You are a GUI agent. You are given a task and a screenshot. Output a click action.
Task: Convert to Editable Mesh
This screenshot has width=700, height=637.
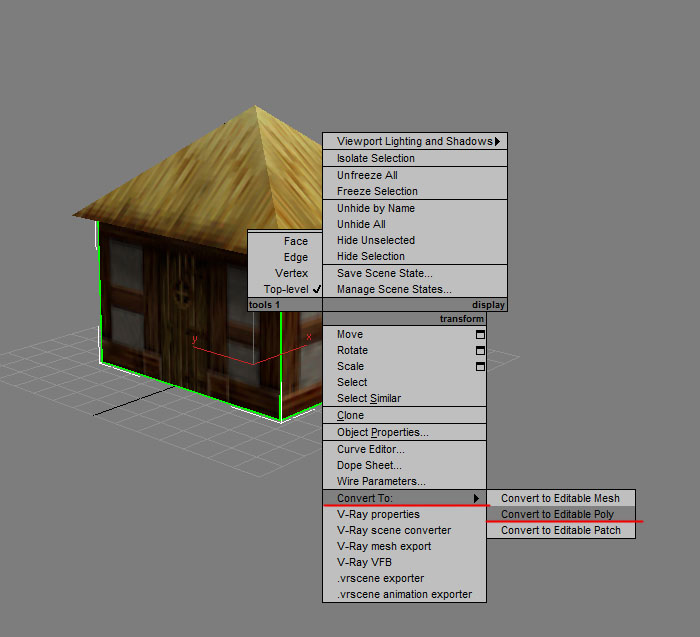point(561,498)
